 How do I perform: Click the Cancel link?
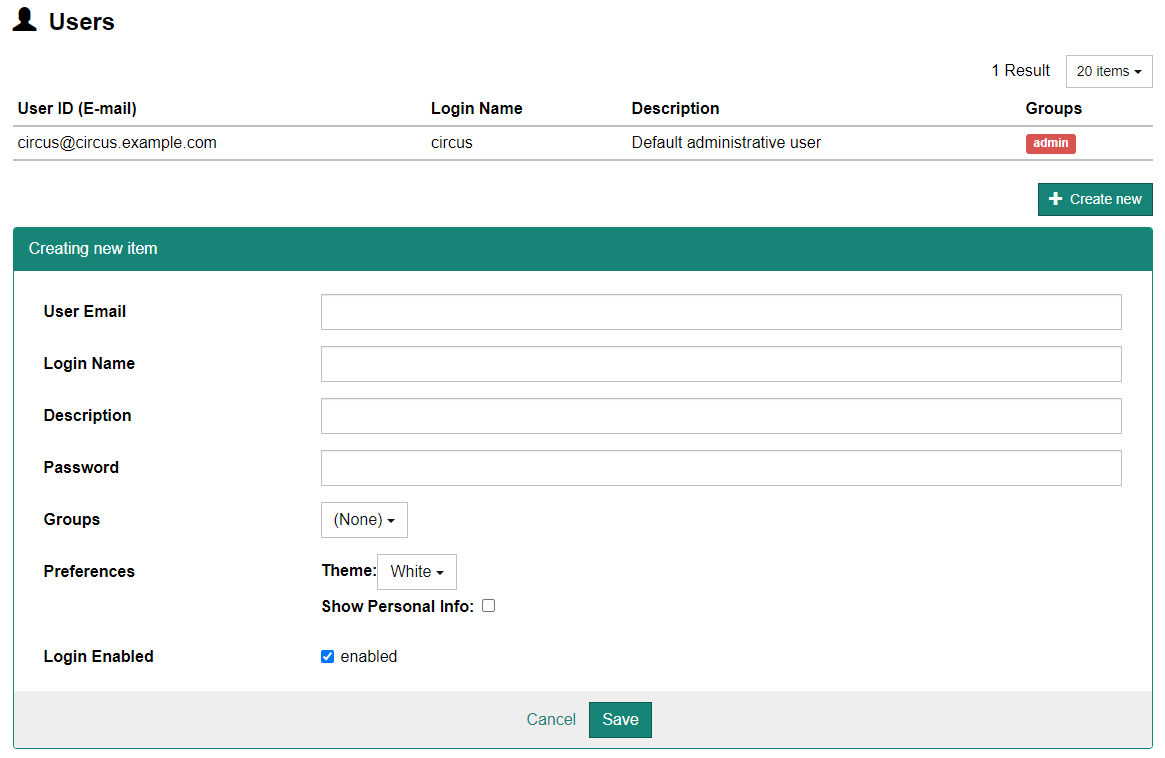point(551,719)
